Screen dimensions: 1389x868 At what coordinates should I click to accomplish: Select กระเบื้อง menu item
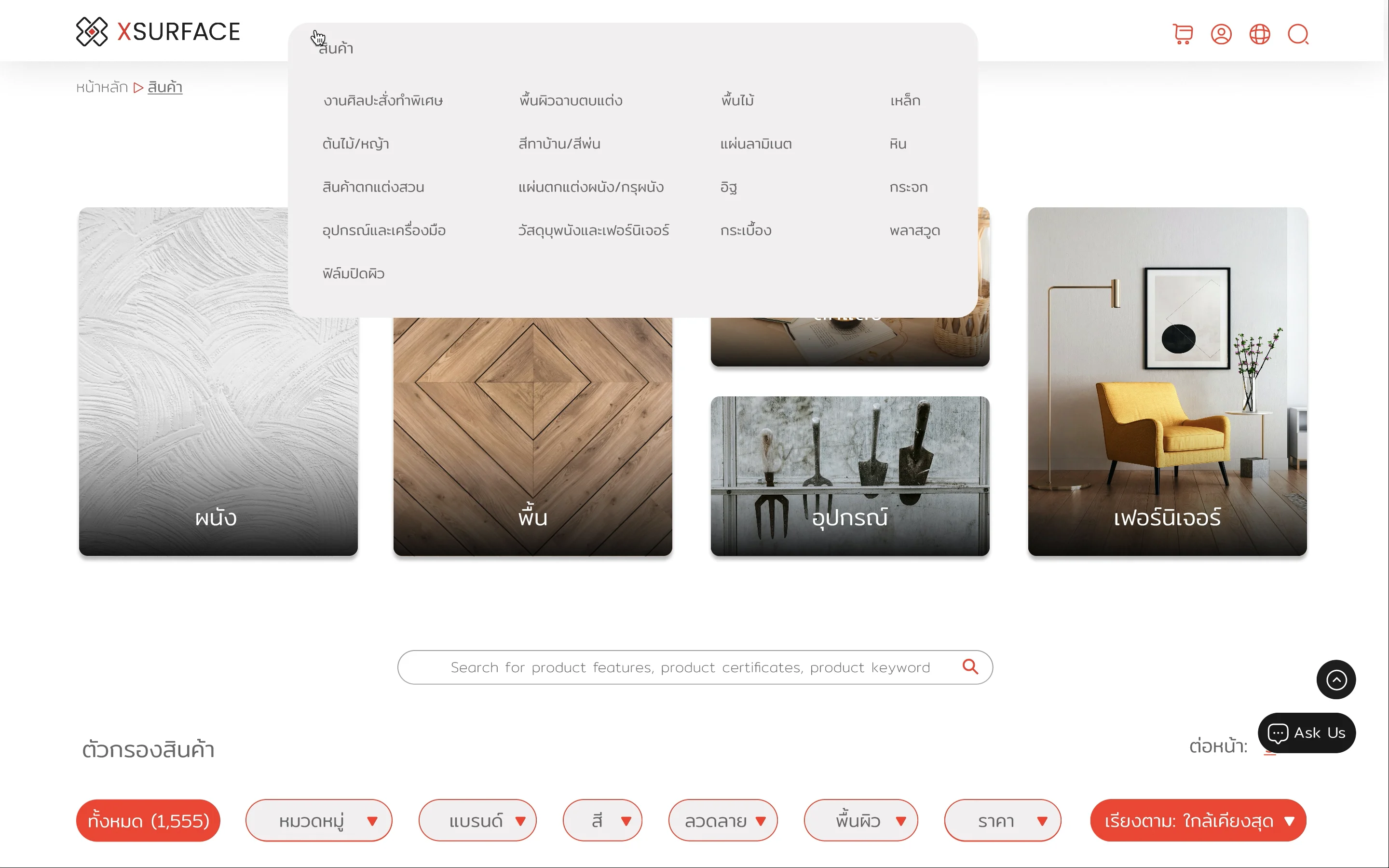point(746,230)
